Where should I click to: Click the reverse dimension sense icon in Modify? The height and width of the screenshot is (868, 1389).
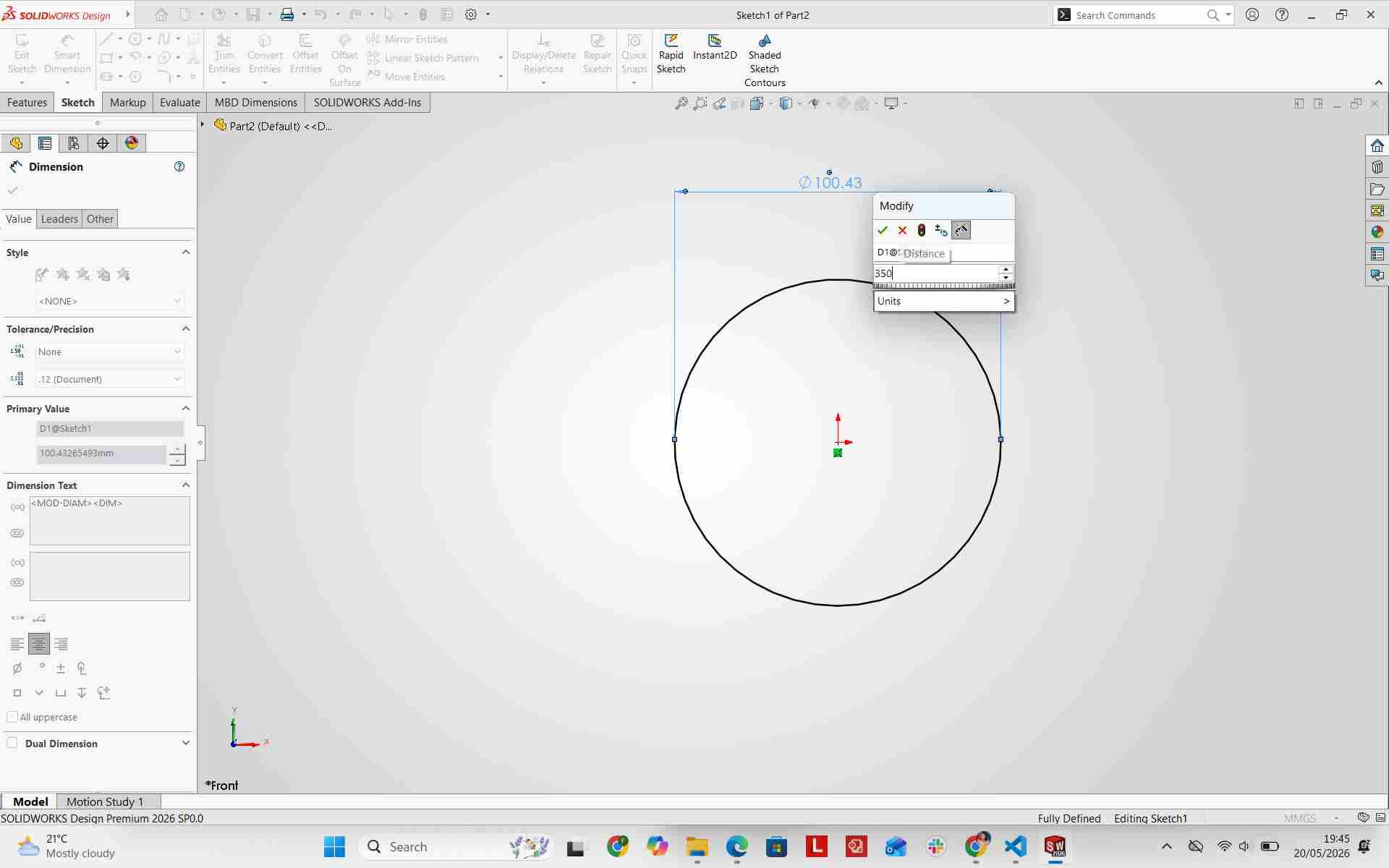[941, 230]
